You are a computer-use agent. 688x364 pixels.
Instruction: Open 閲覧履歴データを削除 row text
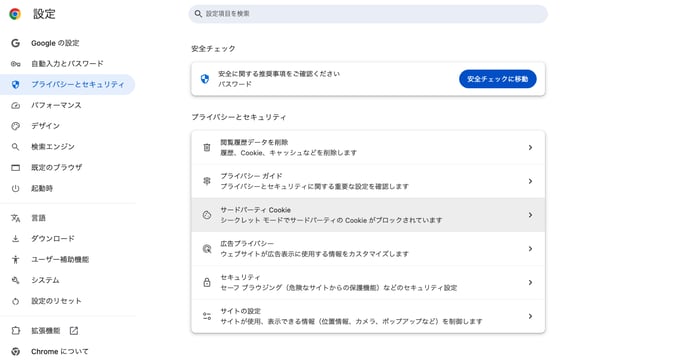288,147
